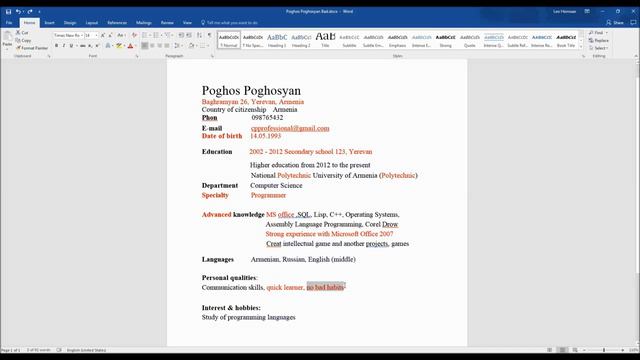The width and height of the screenshot is (640, 360).
Task: Toggle underline formatting
Action: pos(71,46)
